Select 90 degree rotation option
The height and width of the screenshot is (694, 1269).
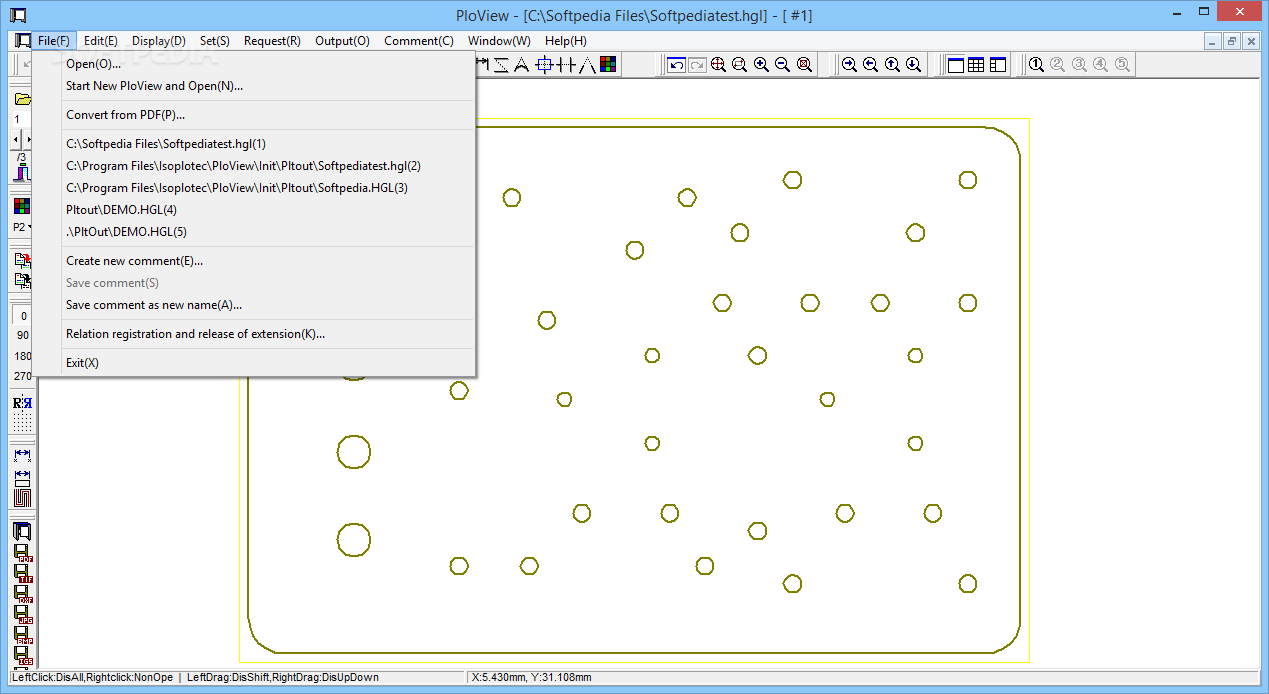(23, 336)
